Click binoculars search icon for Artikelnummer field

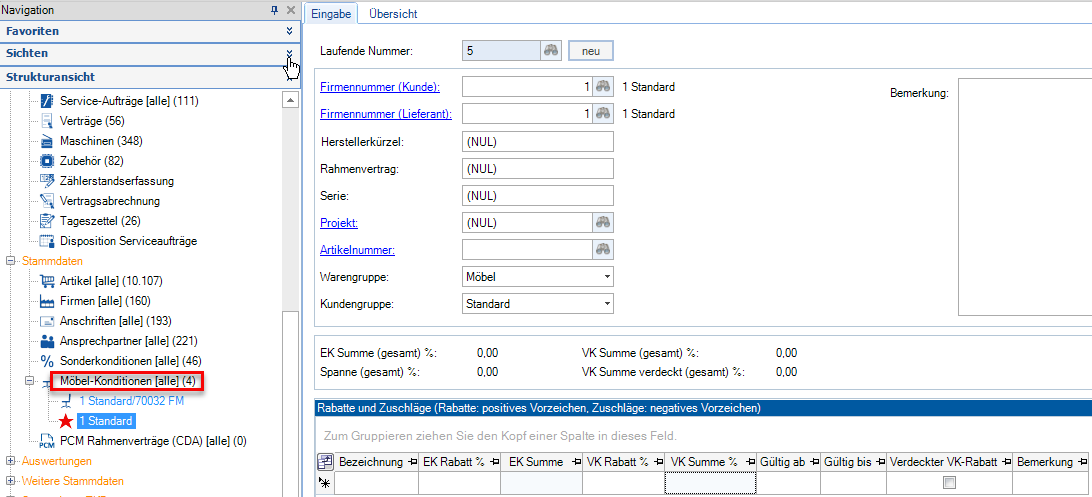602,249
